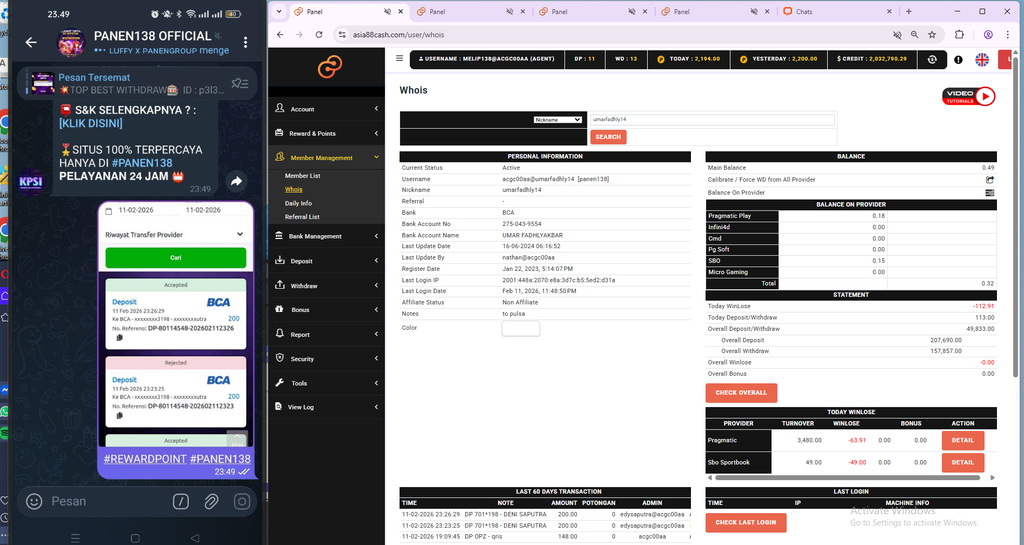The width and height of the screenshot is (1024, 545).
Task: Click the orange SEARCH button
Action: pos(608,137)
